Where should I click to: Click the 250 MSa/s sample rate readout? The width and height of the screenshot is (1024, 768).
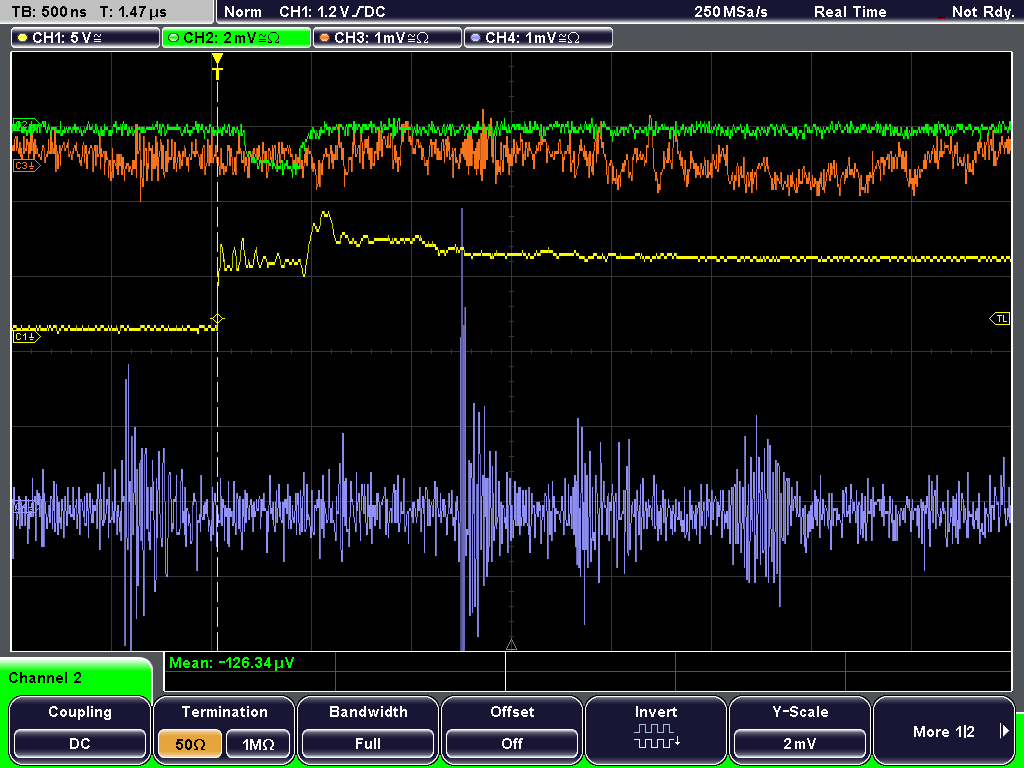point(731,12)
